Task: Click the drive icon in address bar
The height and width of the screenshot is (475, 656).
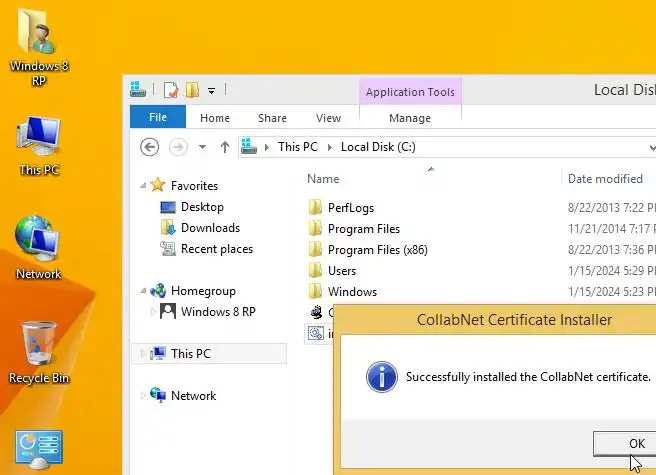Action: click(249, 146)
